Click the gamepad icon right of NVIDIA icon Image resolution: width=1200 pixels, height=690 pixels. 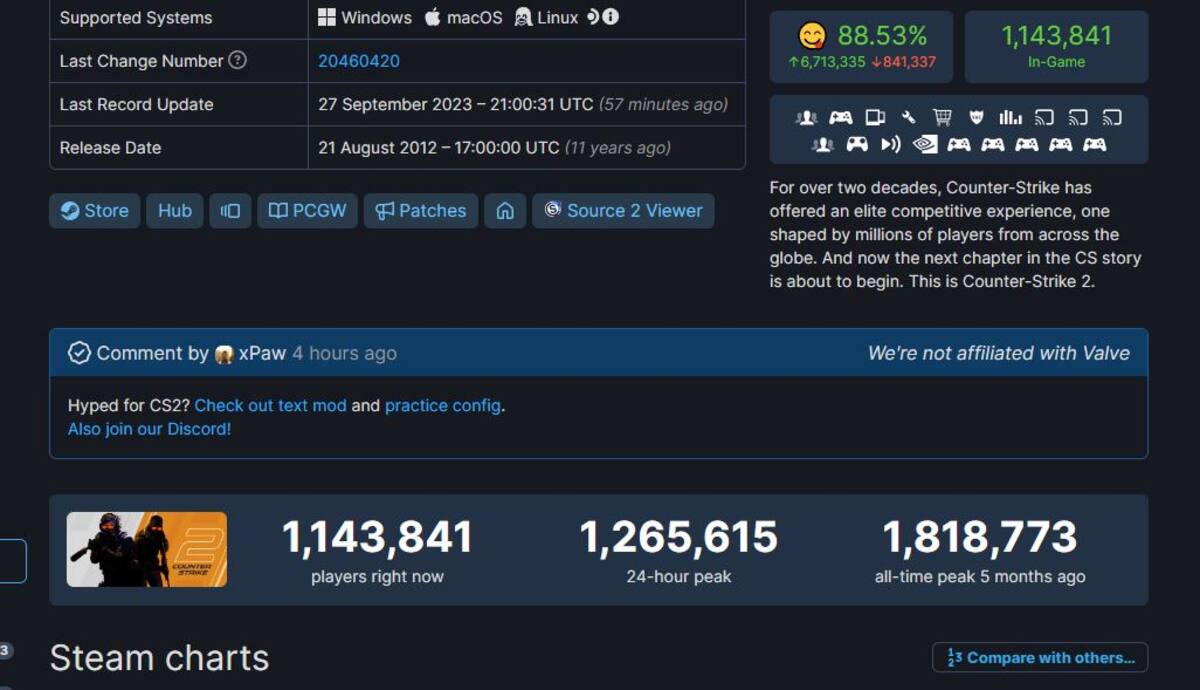(959, 145)
